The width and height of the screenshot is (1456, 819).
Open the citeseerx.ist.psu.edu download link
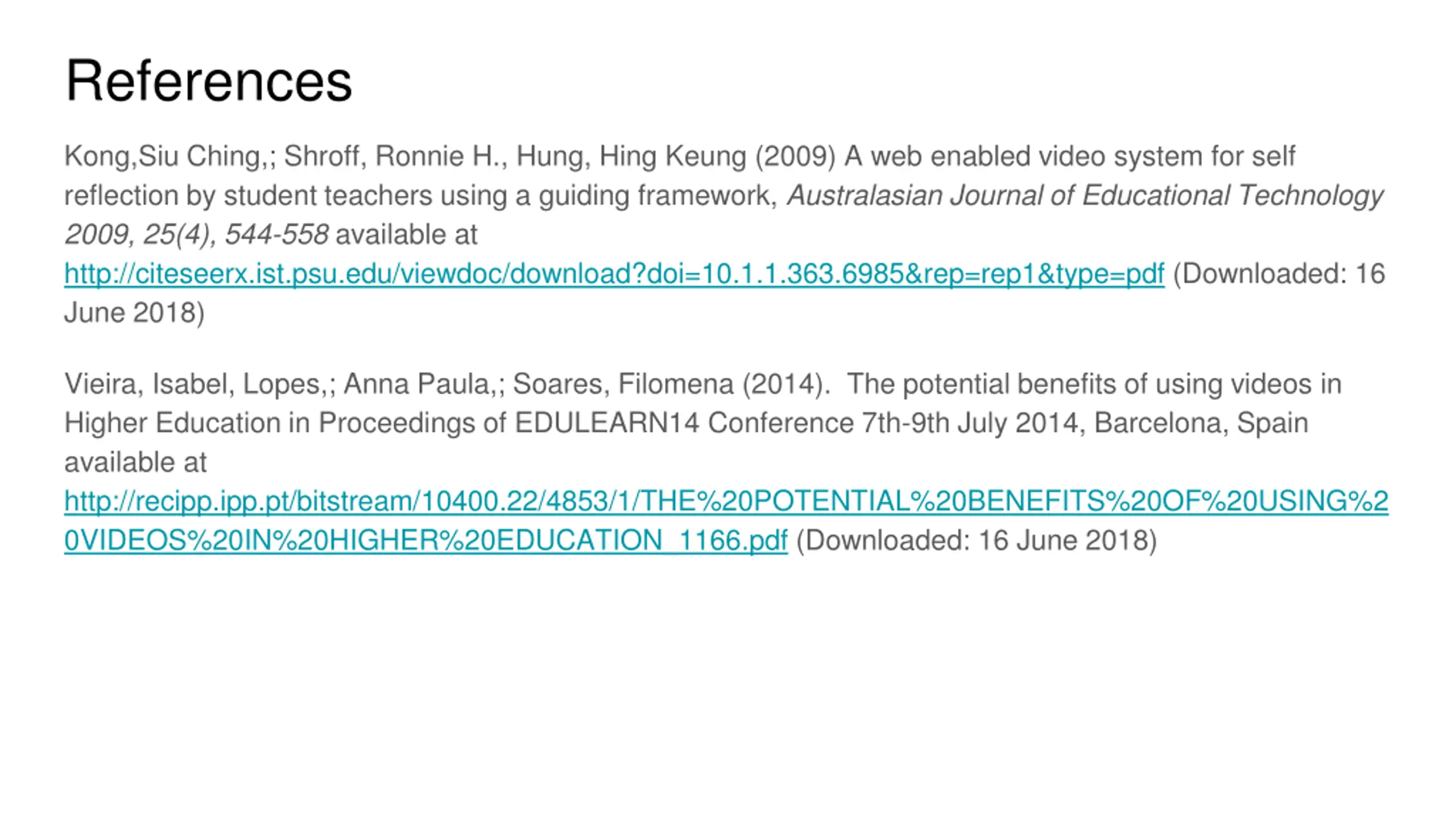tap(614, 274)
